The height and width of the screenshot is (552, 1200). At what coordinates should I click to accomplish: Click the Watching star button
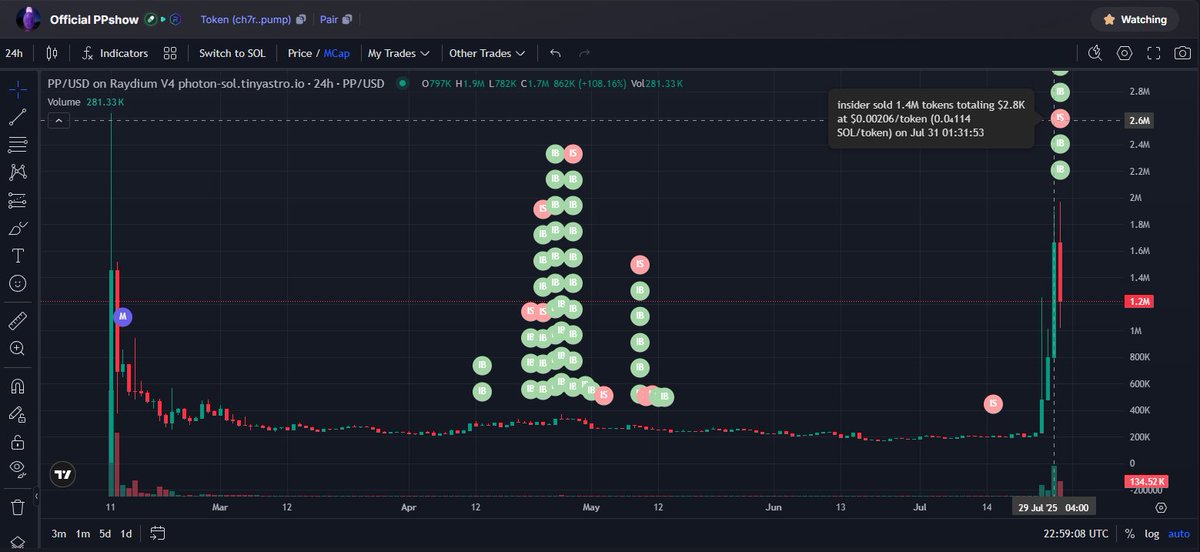(x=1135, y=19)
